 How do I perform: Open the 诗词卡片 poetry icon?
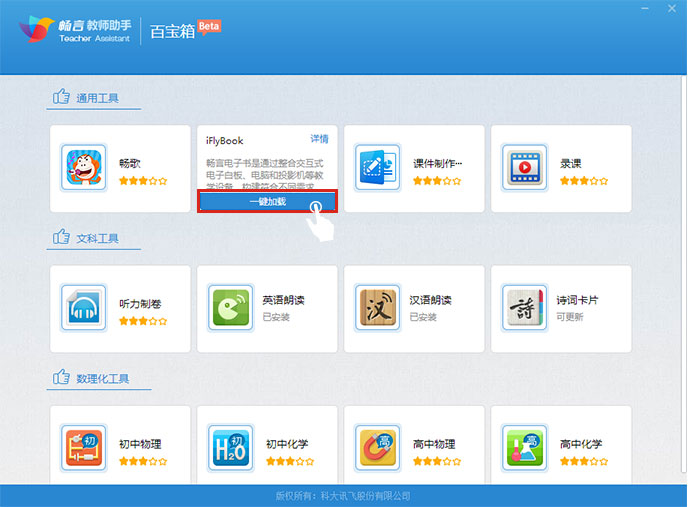point(524,307)
